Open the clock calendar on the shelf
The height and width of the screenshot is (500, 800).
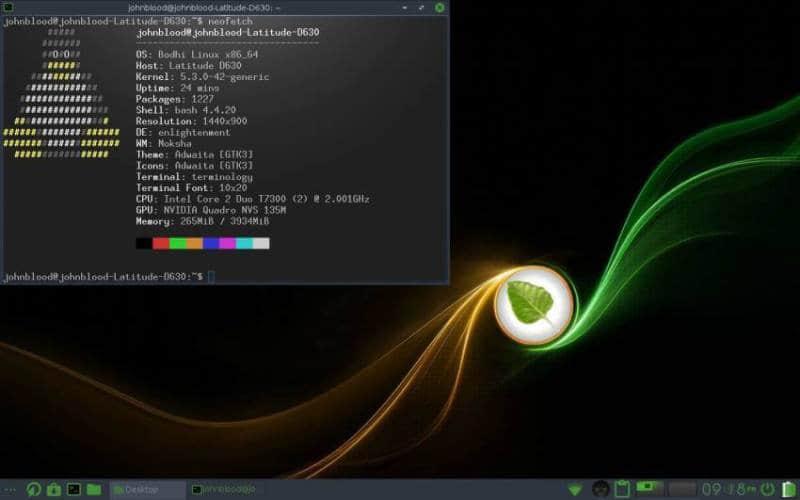726,489
